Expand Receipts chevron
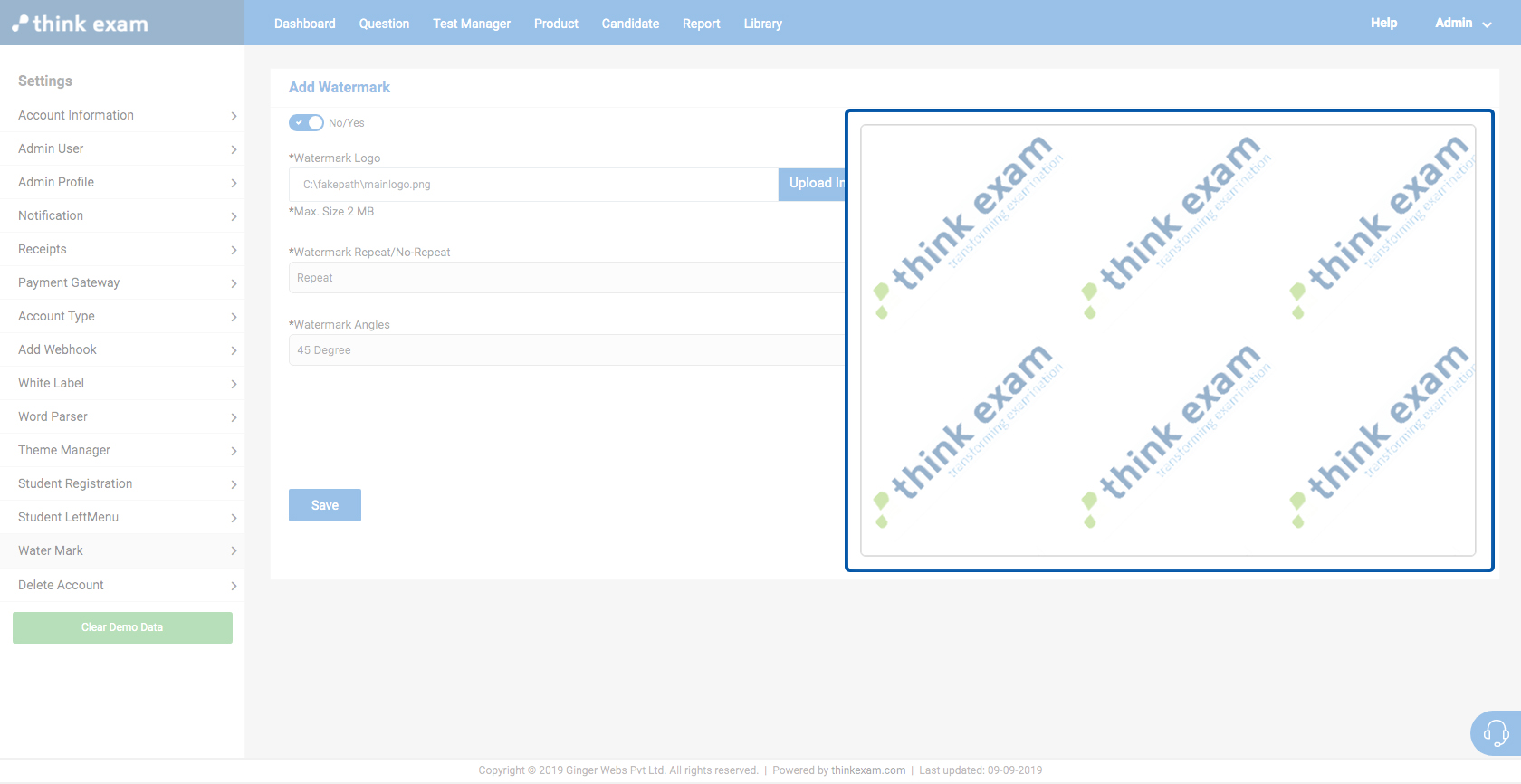Image resolution: width=1521 pixels, height=784 pixels. [x=234, y=250]
